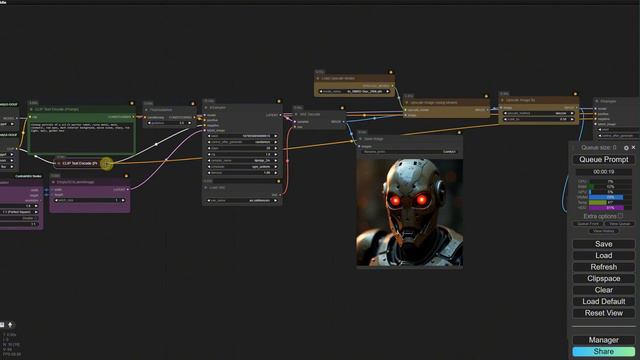Open the ComfyUI Manager
Viewport: 640px width, 360px height.
tap(604, 340)
